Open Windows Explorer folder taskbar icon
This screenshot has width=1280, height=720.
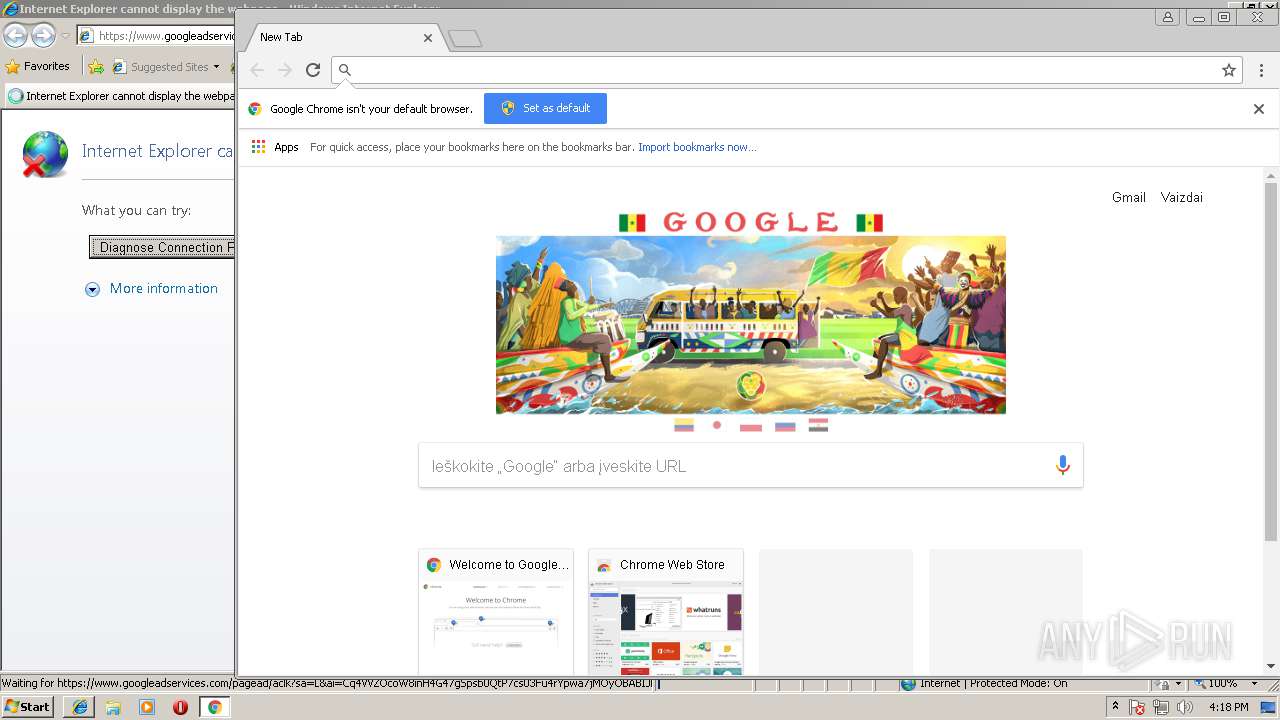pos(113,707)
